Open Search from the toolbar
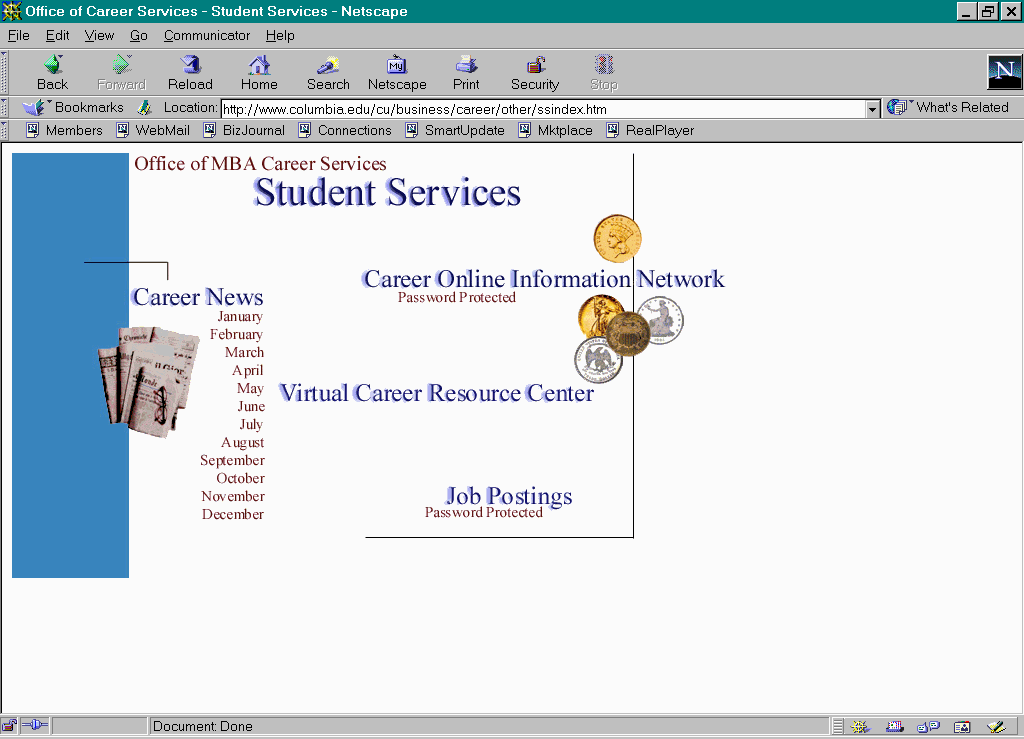This screenshot has width=1024, height=739. point(328,66)
